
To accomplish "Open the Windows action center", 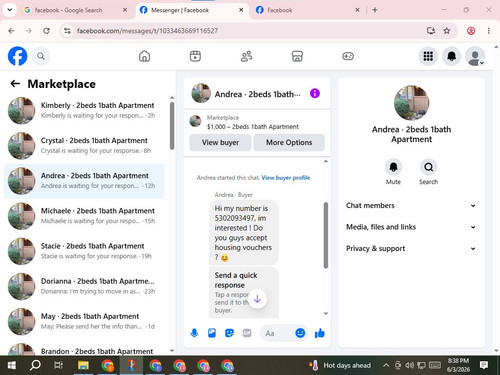I will click(x=484, y=365).
